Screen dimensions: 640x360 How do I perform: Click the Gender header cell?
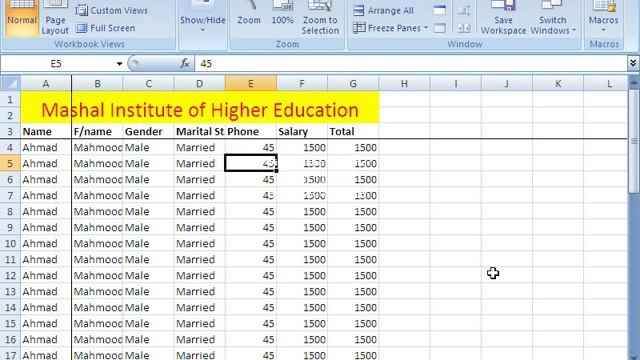tap(148, 131)
